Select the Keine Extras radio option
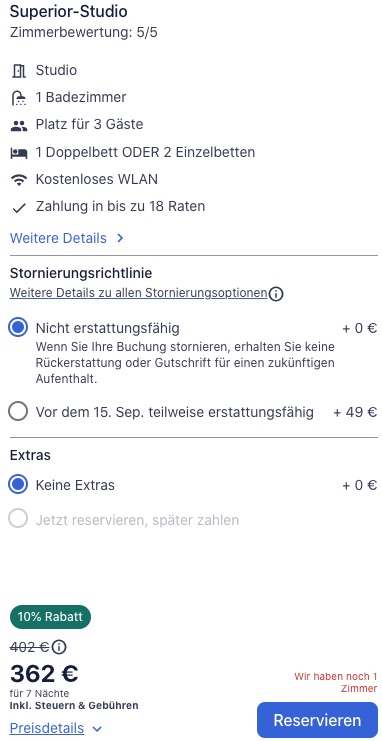This screenshot has height=741, width=382. coord(18,485)
